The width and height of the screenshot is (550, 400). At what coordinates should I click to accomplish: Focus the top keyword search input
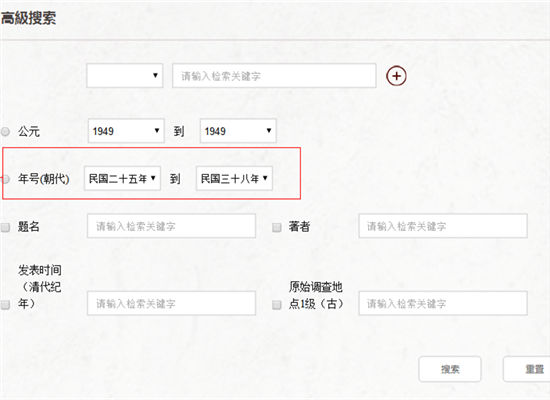pos(274,75)
